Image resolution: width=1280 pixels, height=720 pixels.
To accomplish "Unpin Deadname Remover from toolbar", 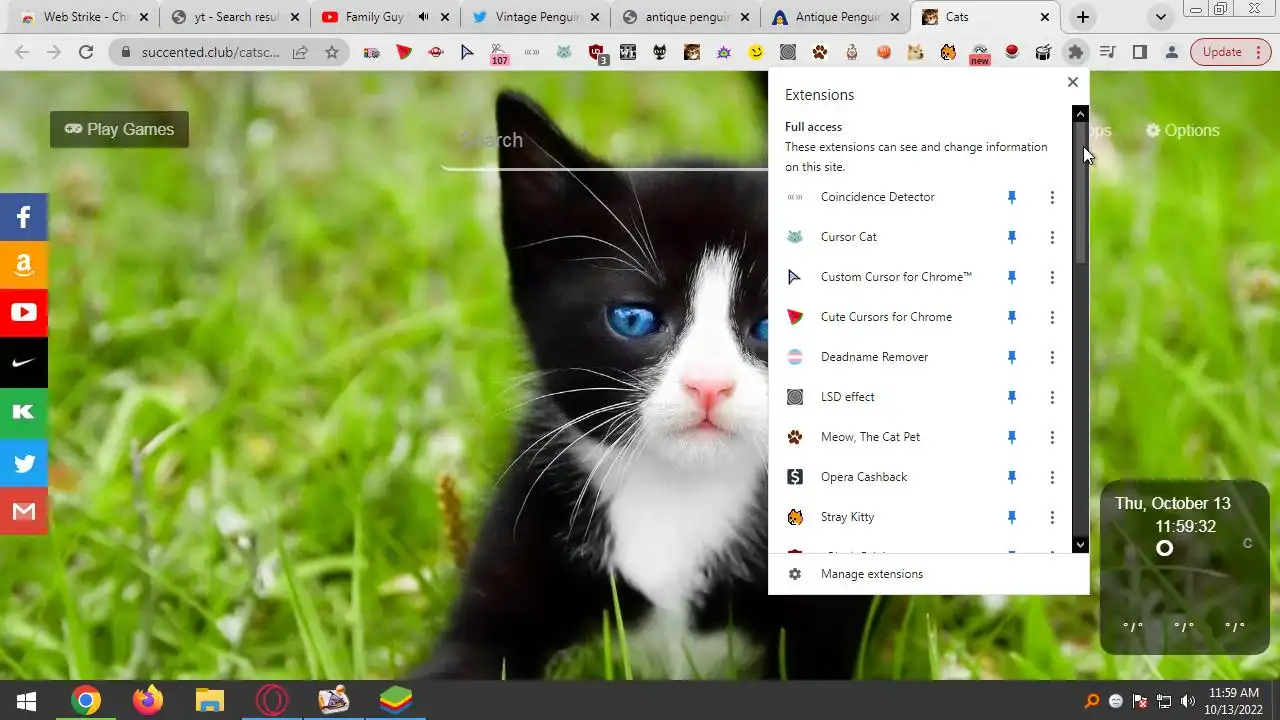I will (x=1012, y=357).
